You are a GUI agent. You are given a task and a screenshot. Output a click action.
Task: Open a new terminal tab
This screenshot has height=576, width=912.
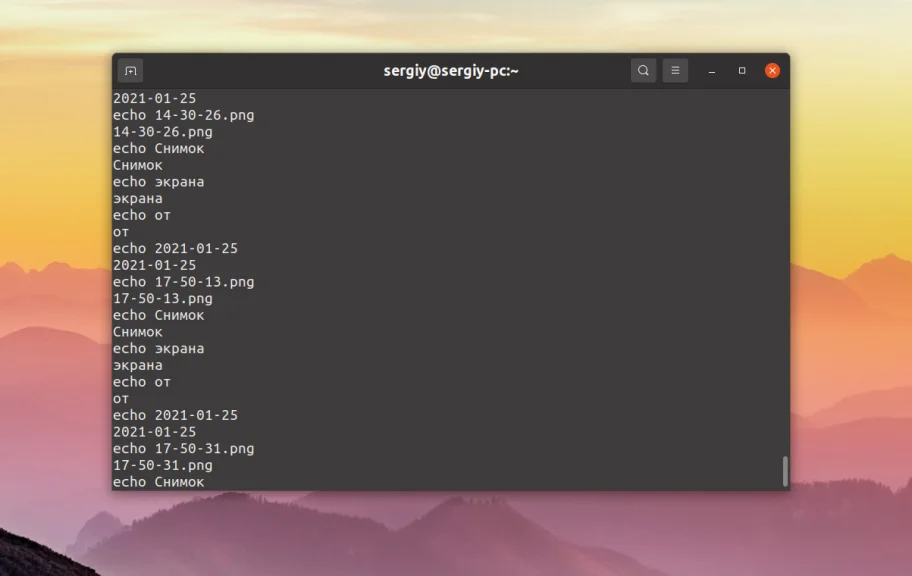(129, 70)
